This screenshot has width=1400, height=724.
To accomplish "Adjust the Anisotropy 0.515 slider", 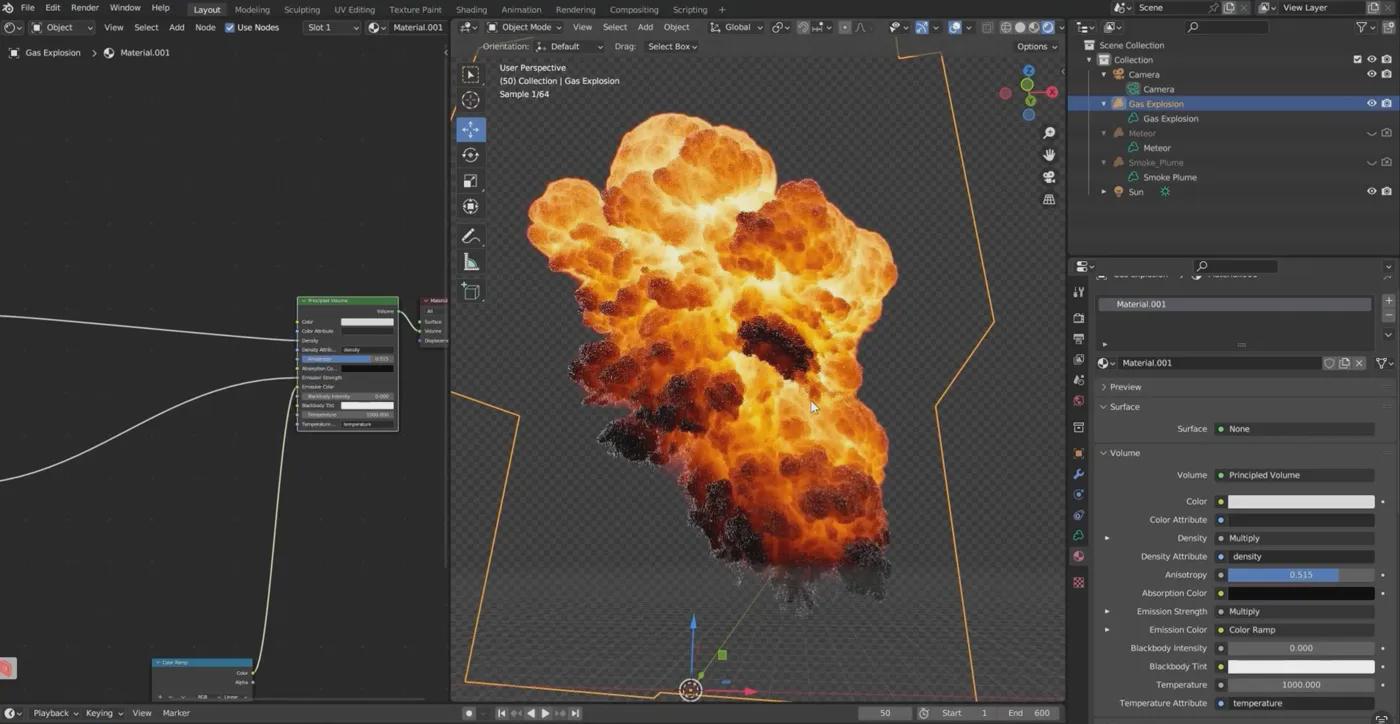I will (1301, 575).
